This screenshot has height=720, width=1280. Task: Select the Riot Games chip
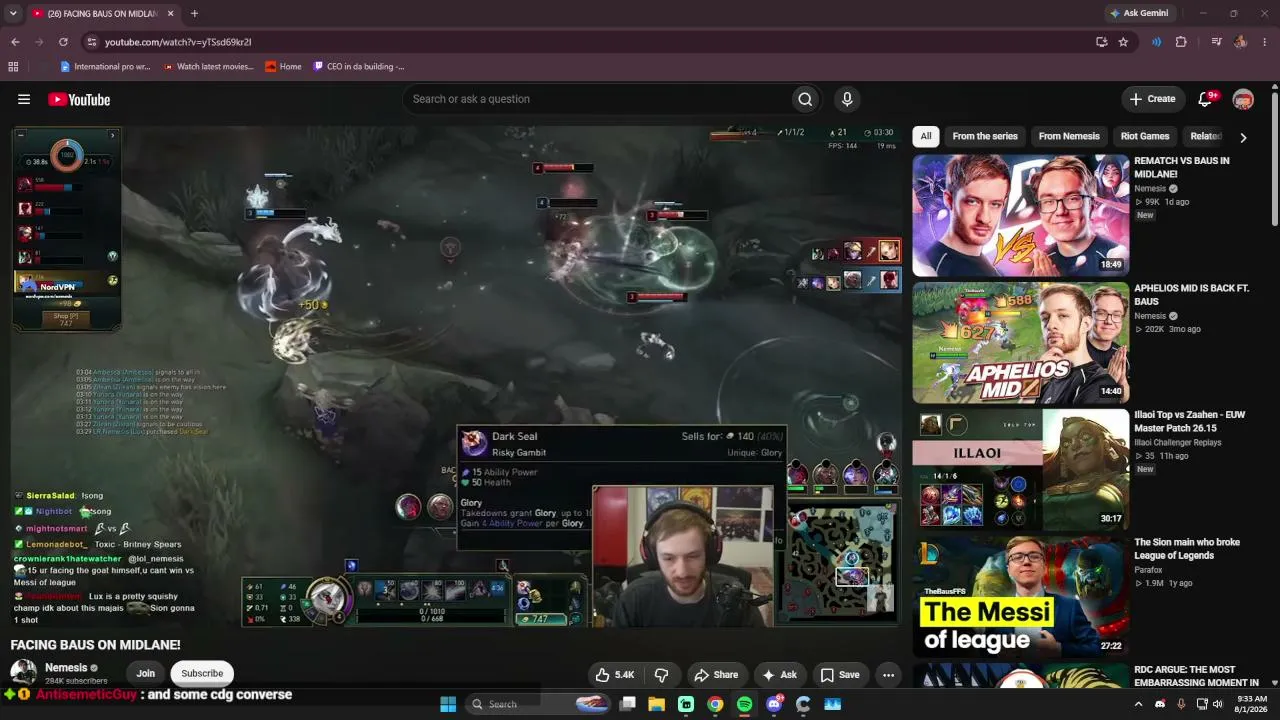(1145, 136)
